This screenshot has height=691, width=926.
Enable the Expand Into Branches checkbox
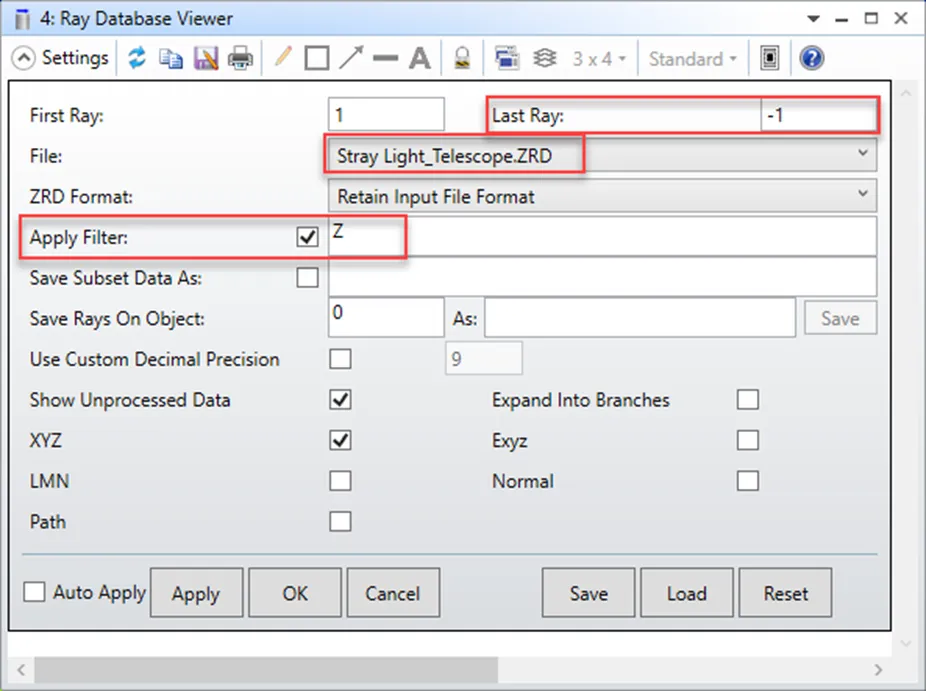[747, 400]
